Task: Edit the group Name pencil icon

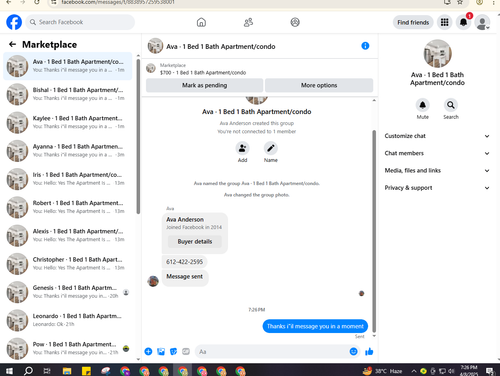Action: (x=271, y=148)
